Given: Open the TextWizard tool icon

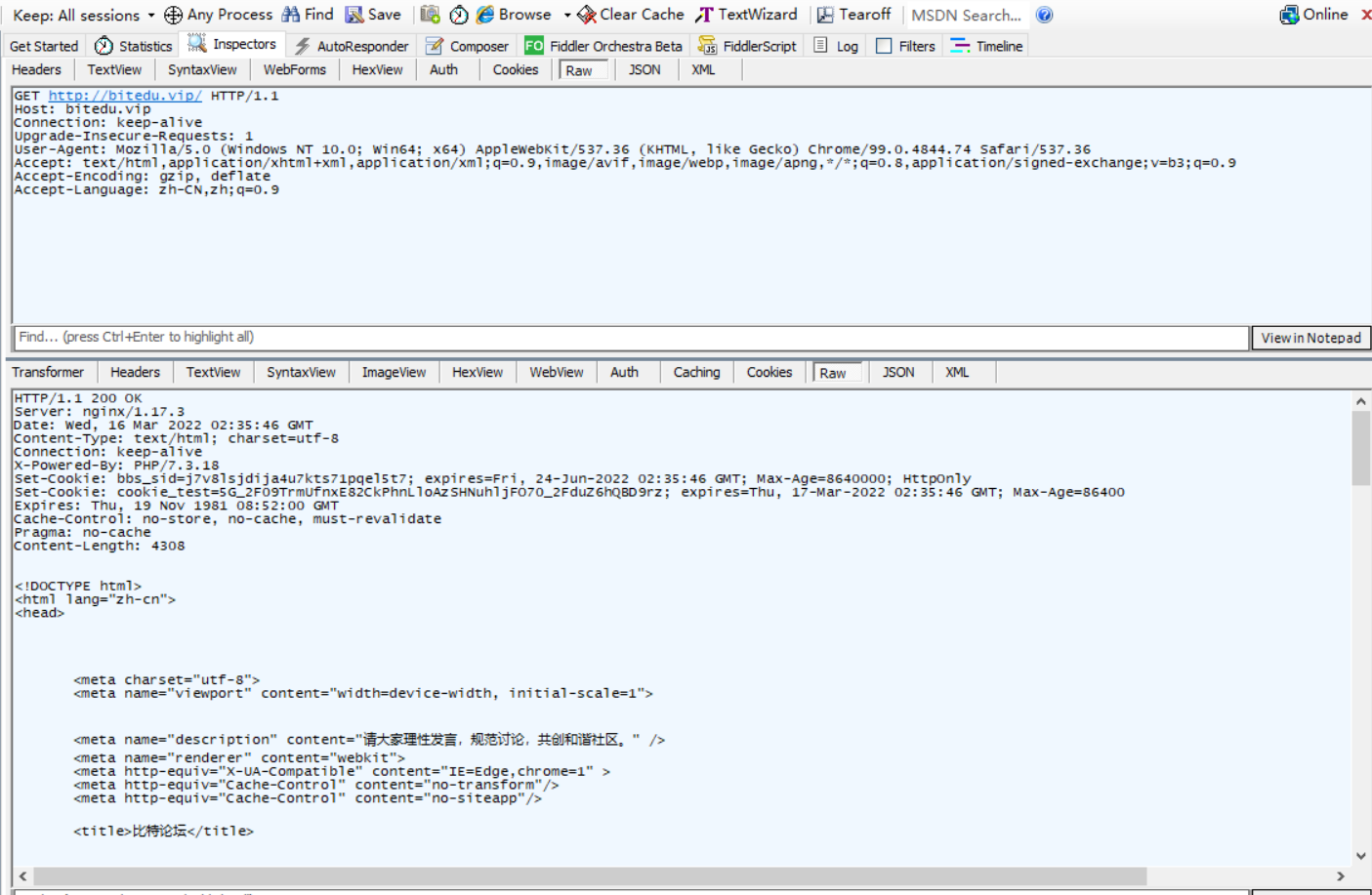Looking at the screenshot, I should pos(704,15).
